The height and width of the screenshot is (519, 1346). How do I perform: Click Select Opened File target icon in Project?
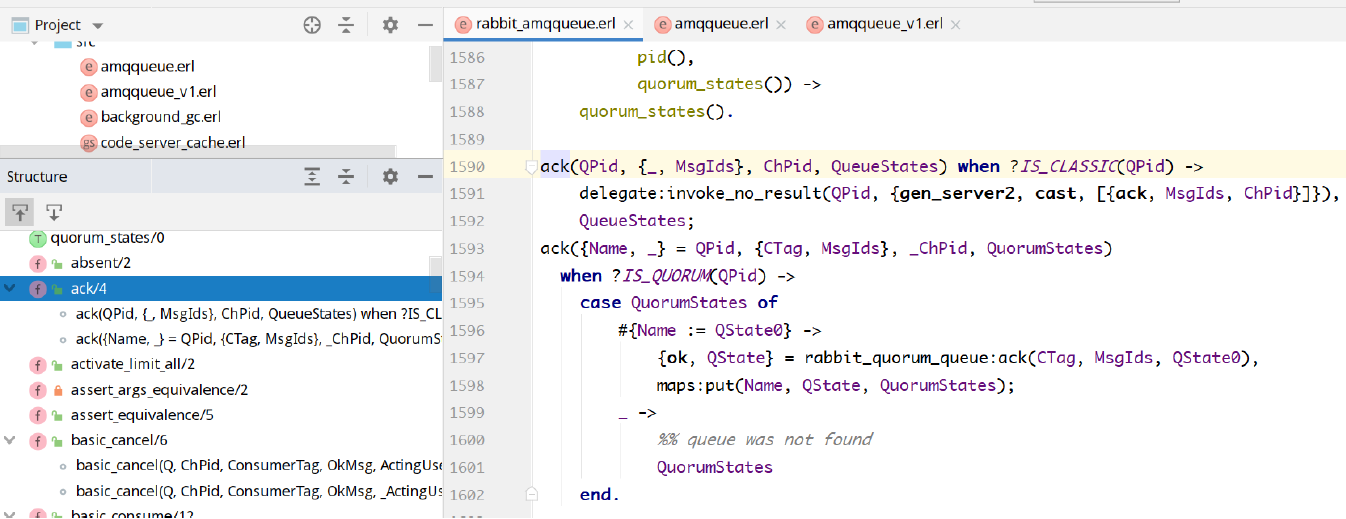(312, 25)
